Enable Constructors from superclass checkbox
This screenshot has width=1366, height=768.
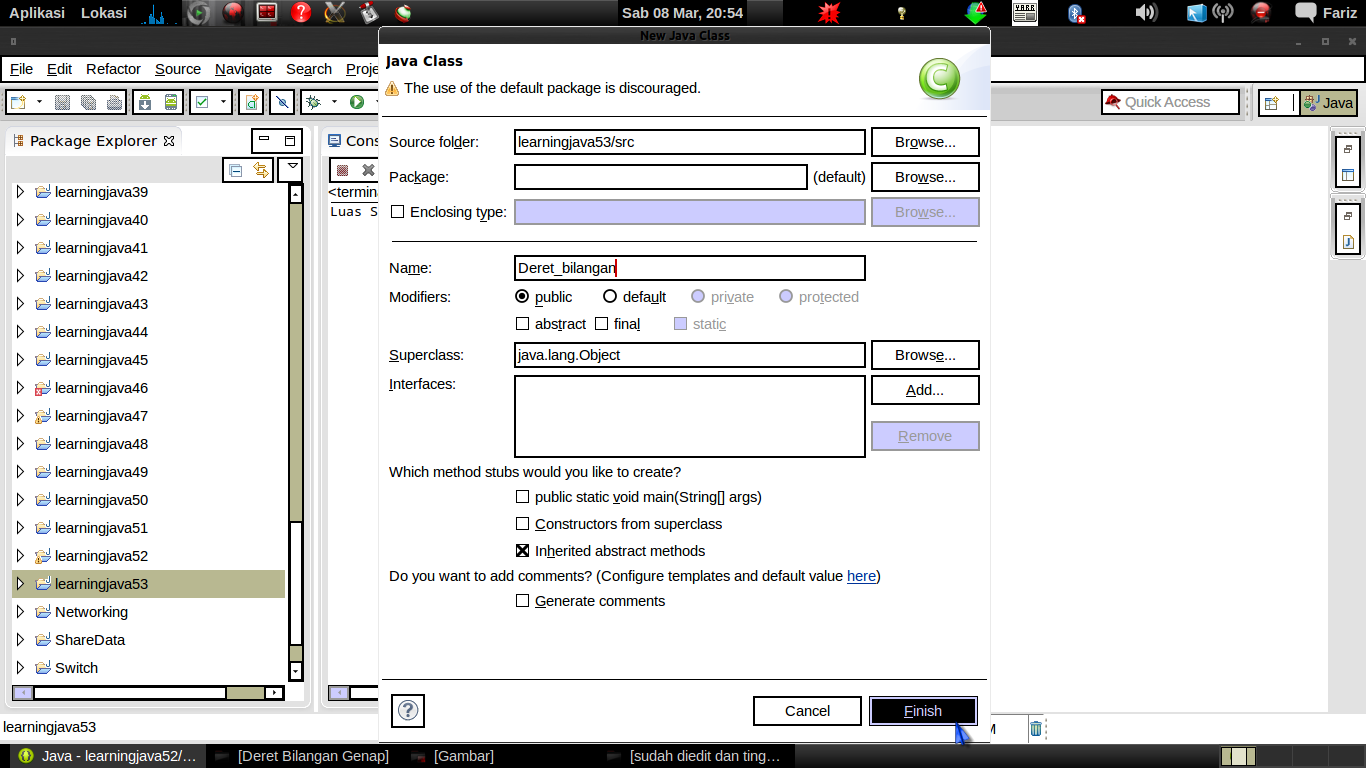tap(522, 524)
